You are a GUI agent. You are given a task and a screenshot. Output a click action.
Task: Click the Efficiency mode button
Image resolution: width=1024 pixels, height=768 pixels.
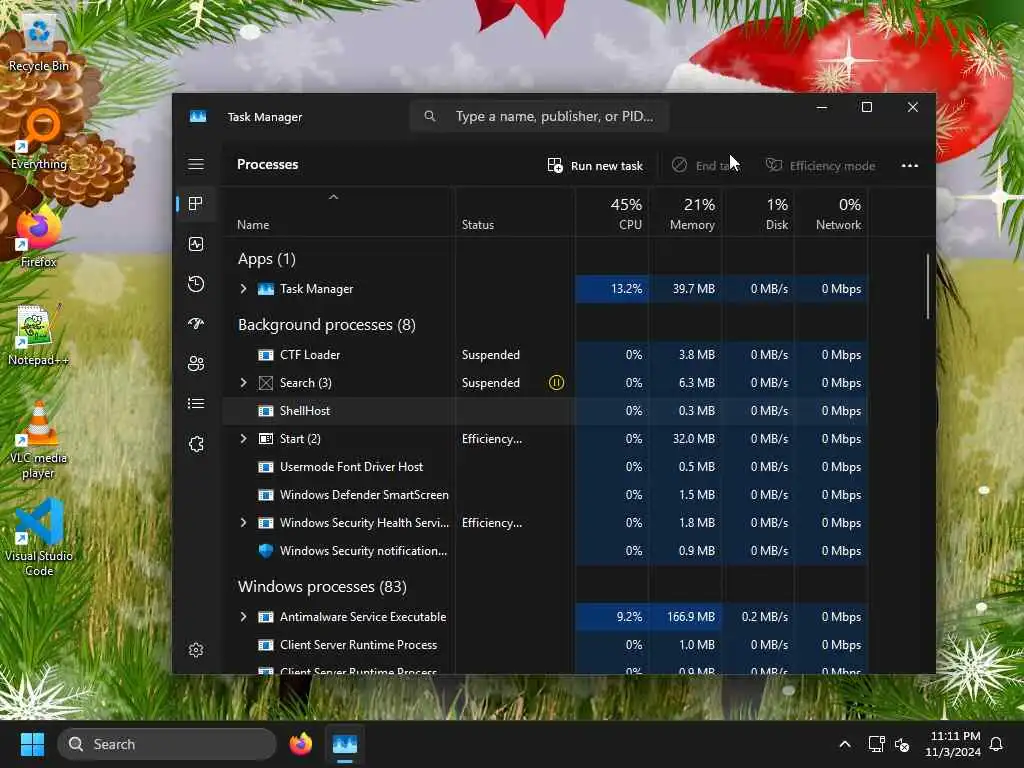click(820, 166)
